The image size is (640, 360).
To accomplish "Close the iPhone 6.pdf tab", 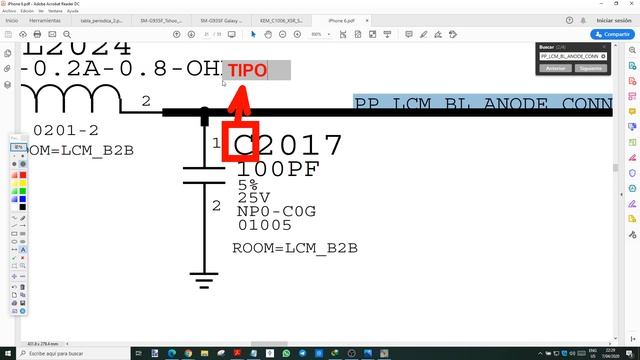I will (367, 20).
